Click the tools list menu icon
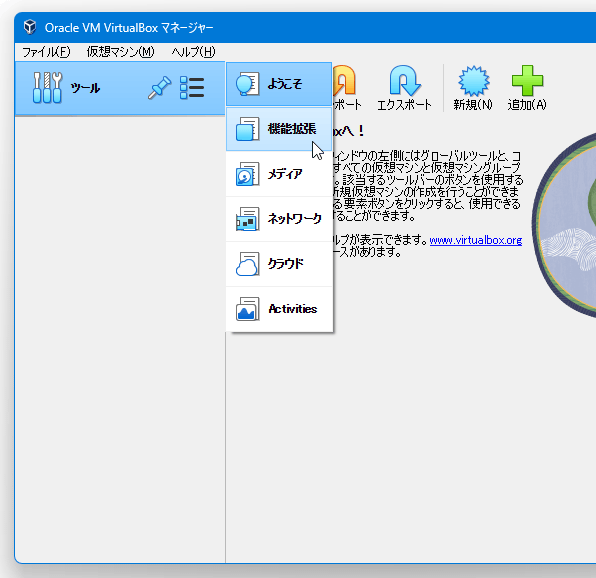 pyautogui.click(x=192, y=88)
